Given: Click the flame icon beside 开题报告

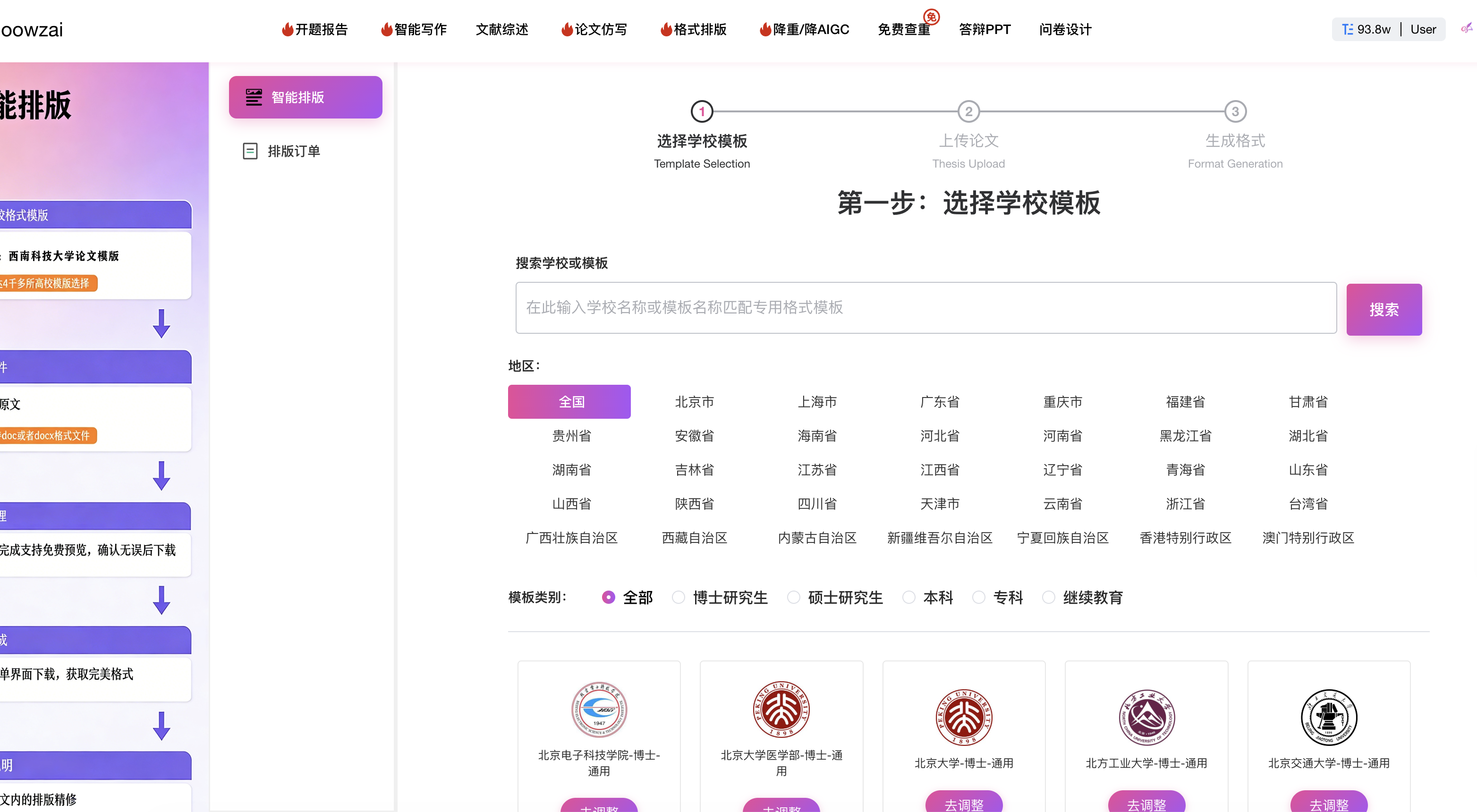Looking at the screenshot, I should pyautogui.click(x=287, y=29).
